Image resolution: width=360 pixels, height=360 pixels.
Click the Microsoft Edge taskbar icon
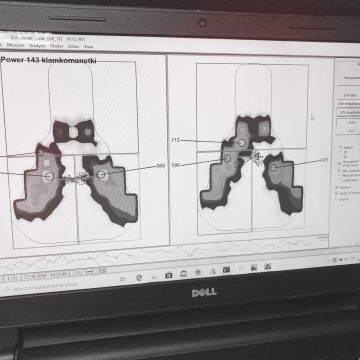(139, 277)
